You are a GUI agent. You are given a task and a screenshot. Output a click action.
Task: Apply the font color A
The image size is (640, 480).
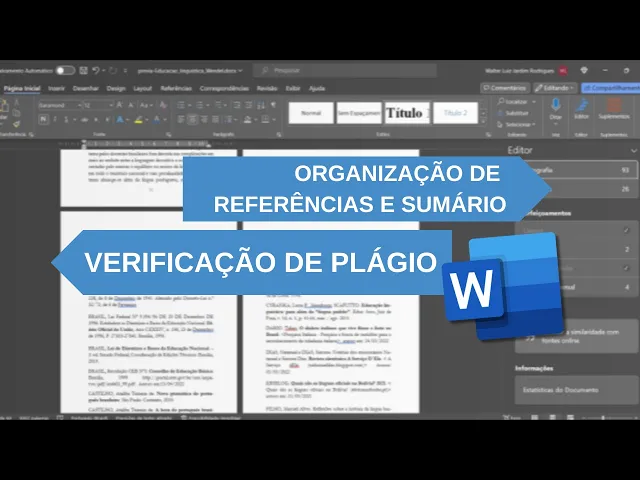(157, 120)
